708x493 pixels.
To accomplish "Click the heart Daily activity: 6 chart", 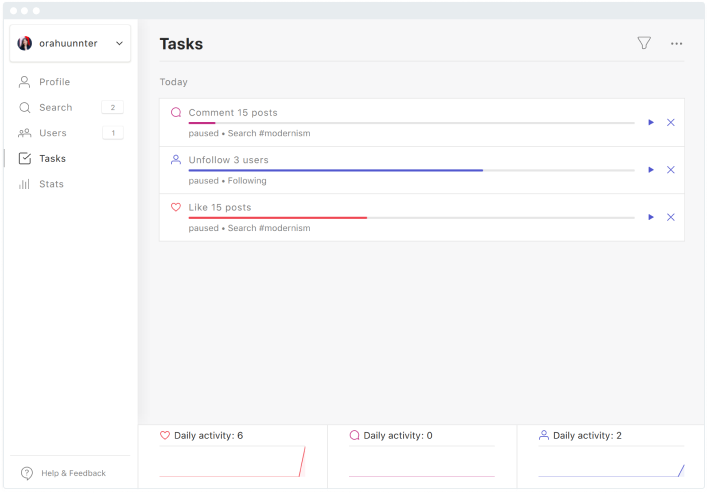I will [233, 461].
